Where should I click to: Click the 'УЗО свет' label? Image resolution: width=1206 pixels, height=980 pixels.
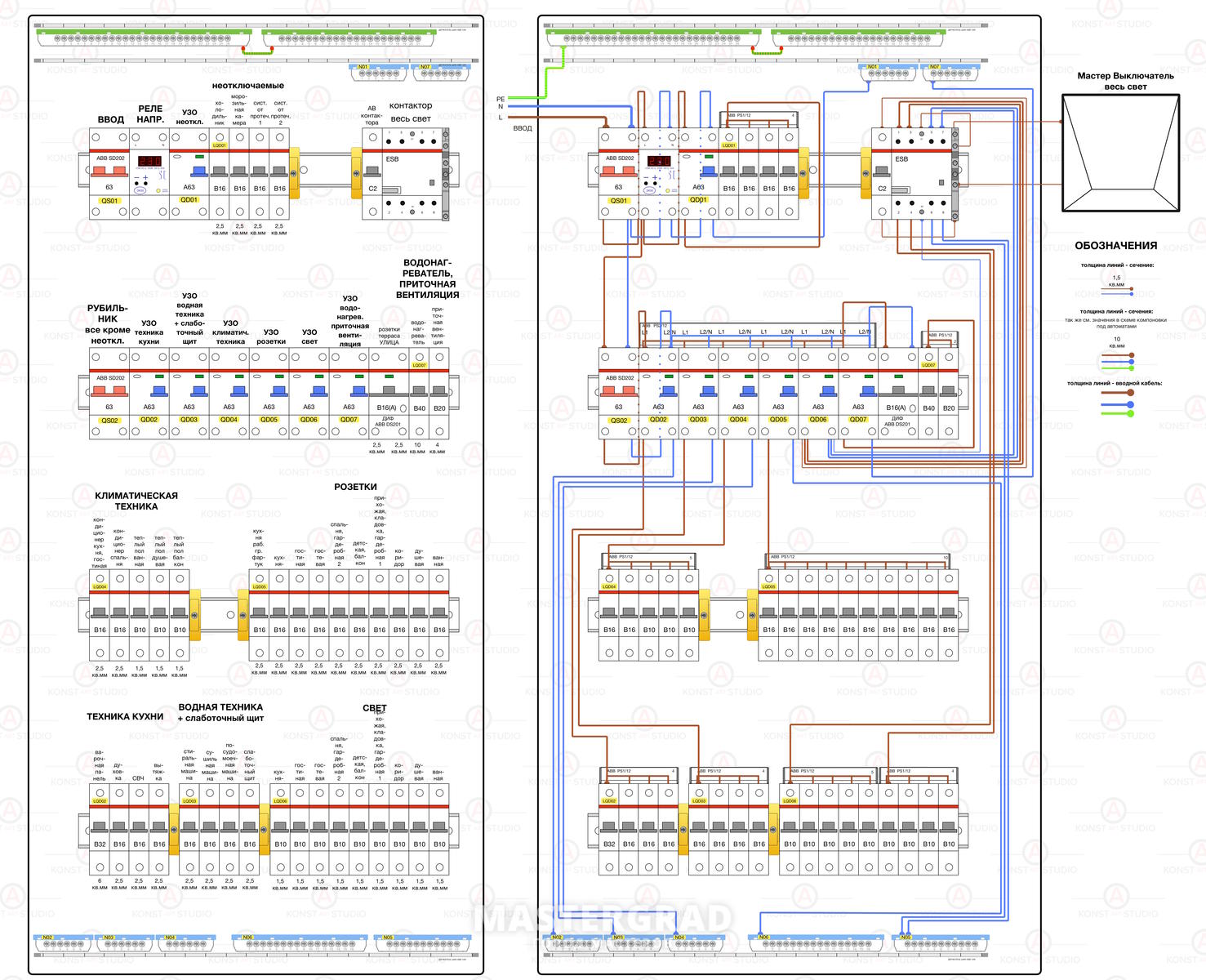[309, 336]
